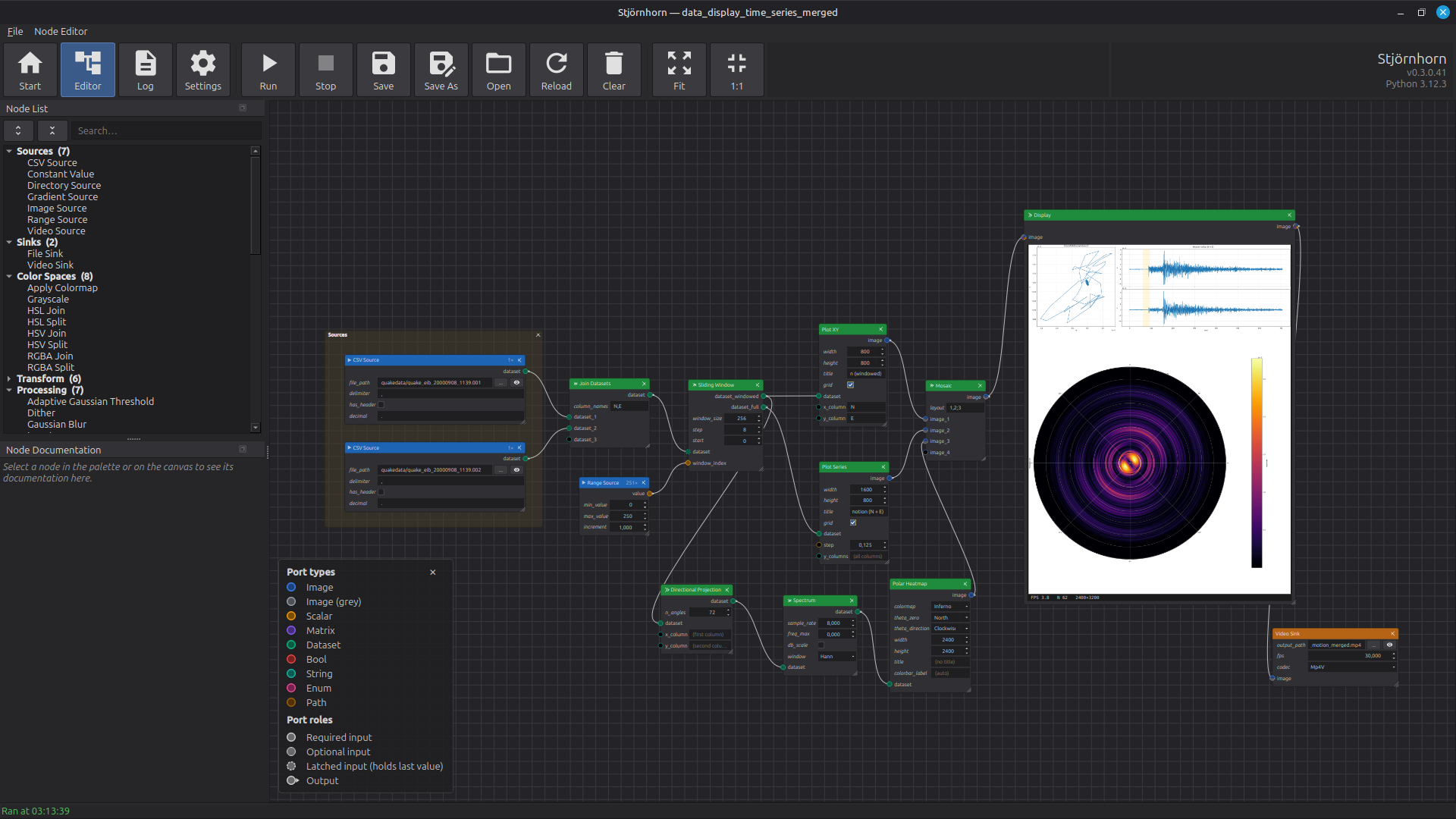Uncheck grid in Plot XY node
Image resolution: width=1456 pixels, height=819 pixels.
pyautogui.click(x=850, y=385)
